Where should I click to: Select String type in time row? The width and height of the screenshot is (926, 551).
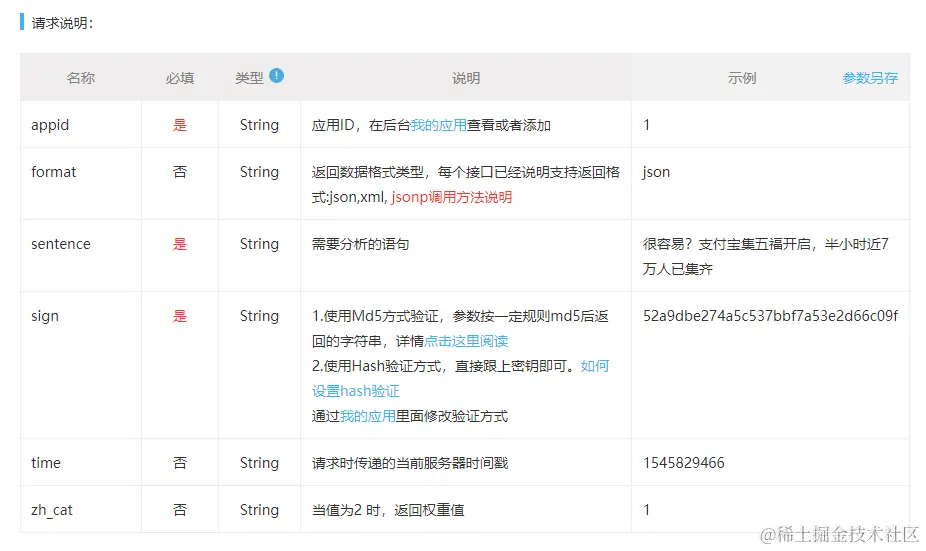coord(259,463)
